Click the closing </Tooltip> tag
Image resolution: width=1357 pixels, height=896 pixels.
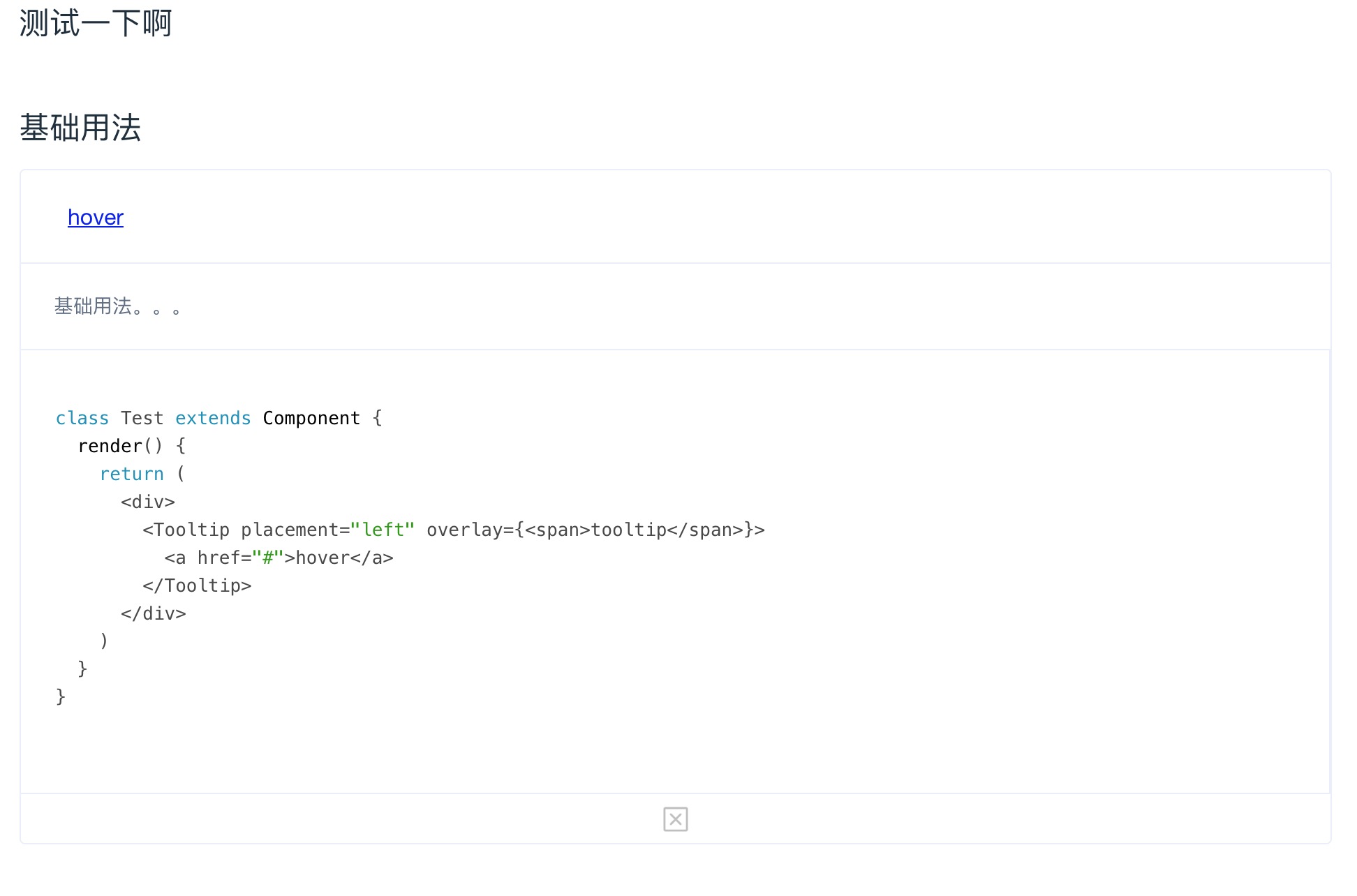(197, 585)
